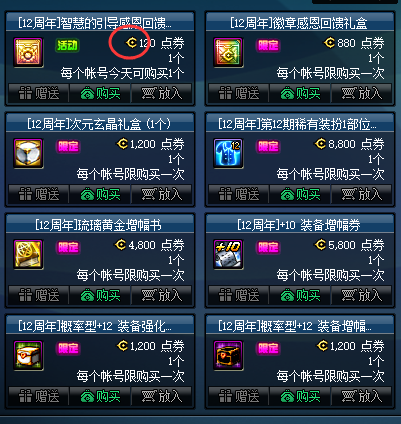Buy the 概率型+12 装备强化 item
The height and width of the screenshot is (424, 401).
[x=100, y=396]
